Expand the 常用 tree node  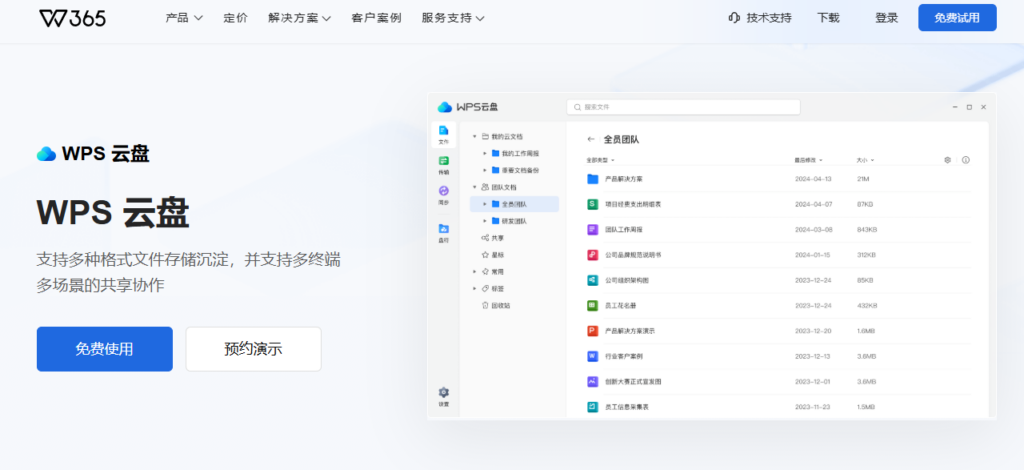[x=474, y=271]
